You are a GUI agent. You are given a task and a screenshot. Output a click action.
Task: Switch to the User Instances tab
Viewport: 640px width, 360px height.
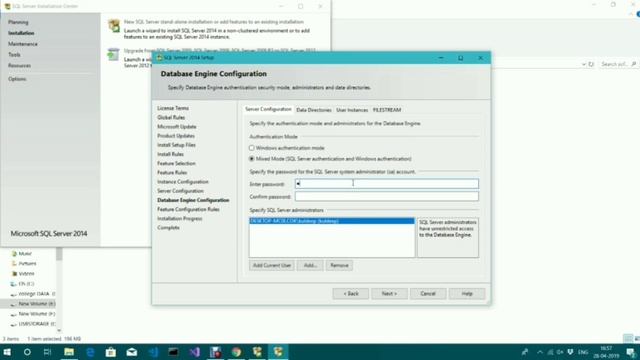(352, 110)
